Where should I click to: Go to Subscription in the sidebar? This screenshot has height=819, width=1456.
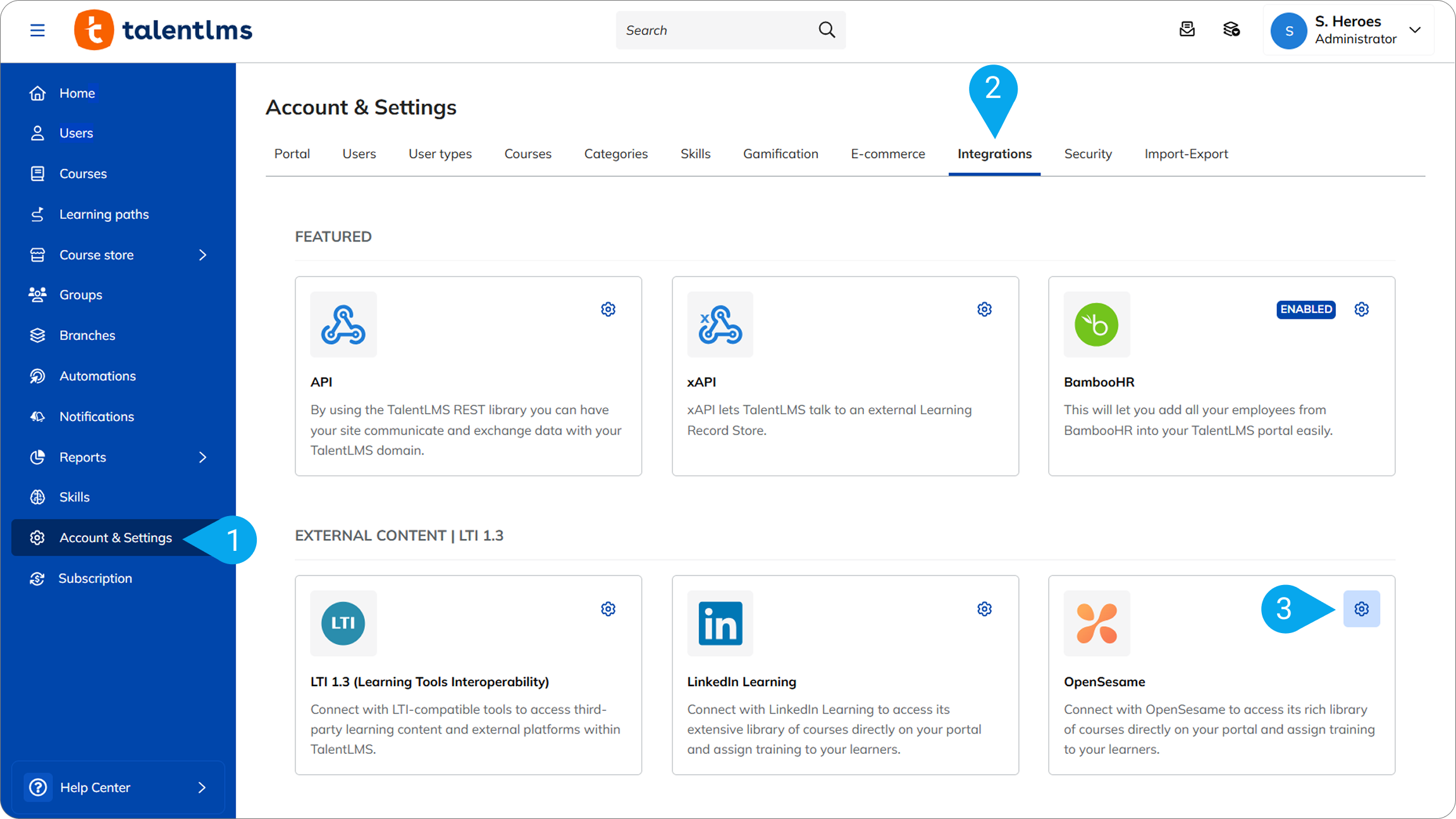pyautogui.click(x=95, y=578)
